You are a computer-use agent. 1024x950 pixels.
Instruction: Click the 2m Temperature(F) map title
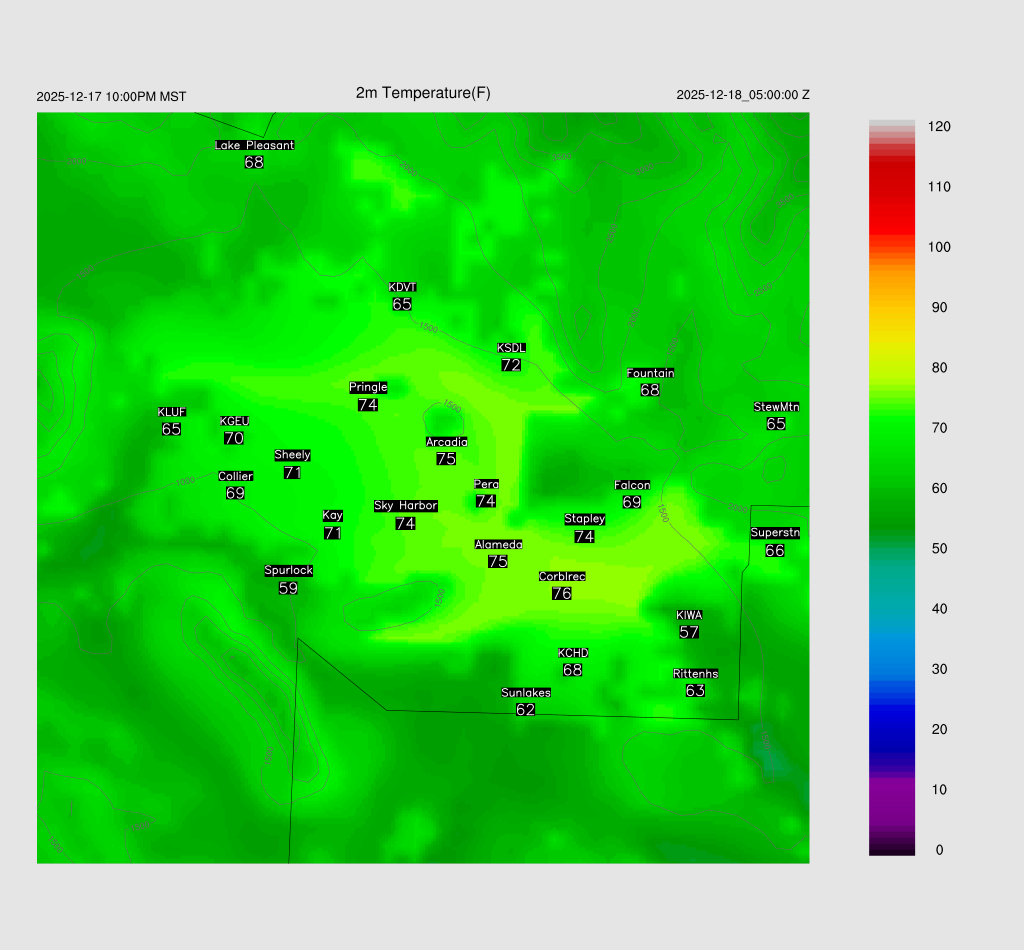423,93
